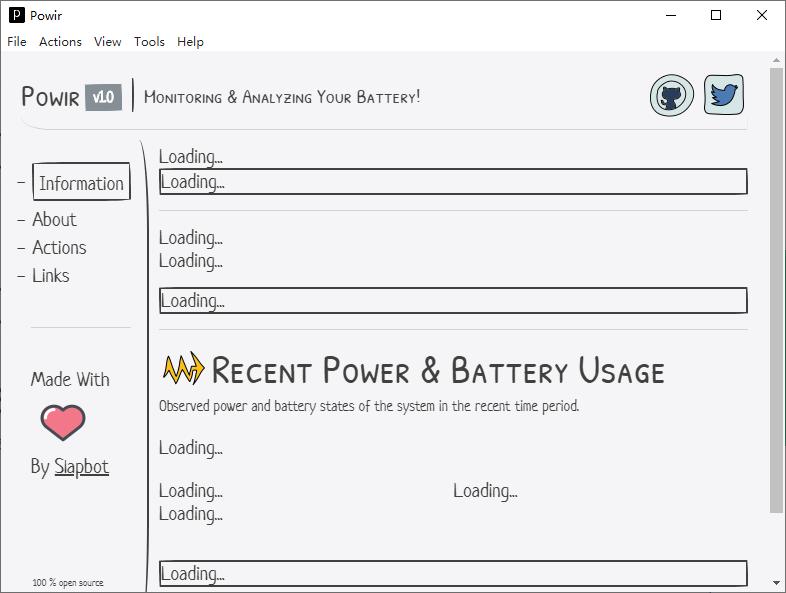
Task: Click the vertical scrollbar thumb
Action: (776, 290)
